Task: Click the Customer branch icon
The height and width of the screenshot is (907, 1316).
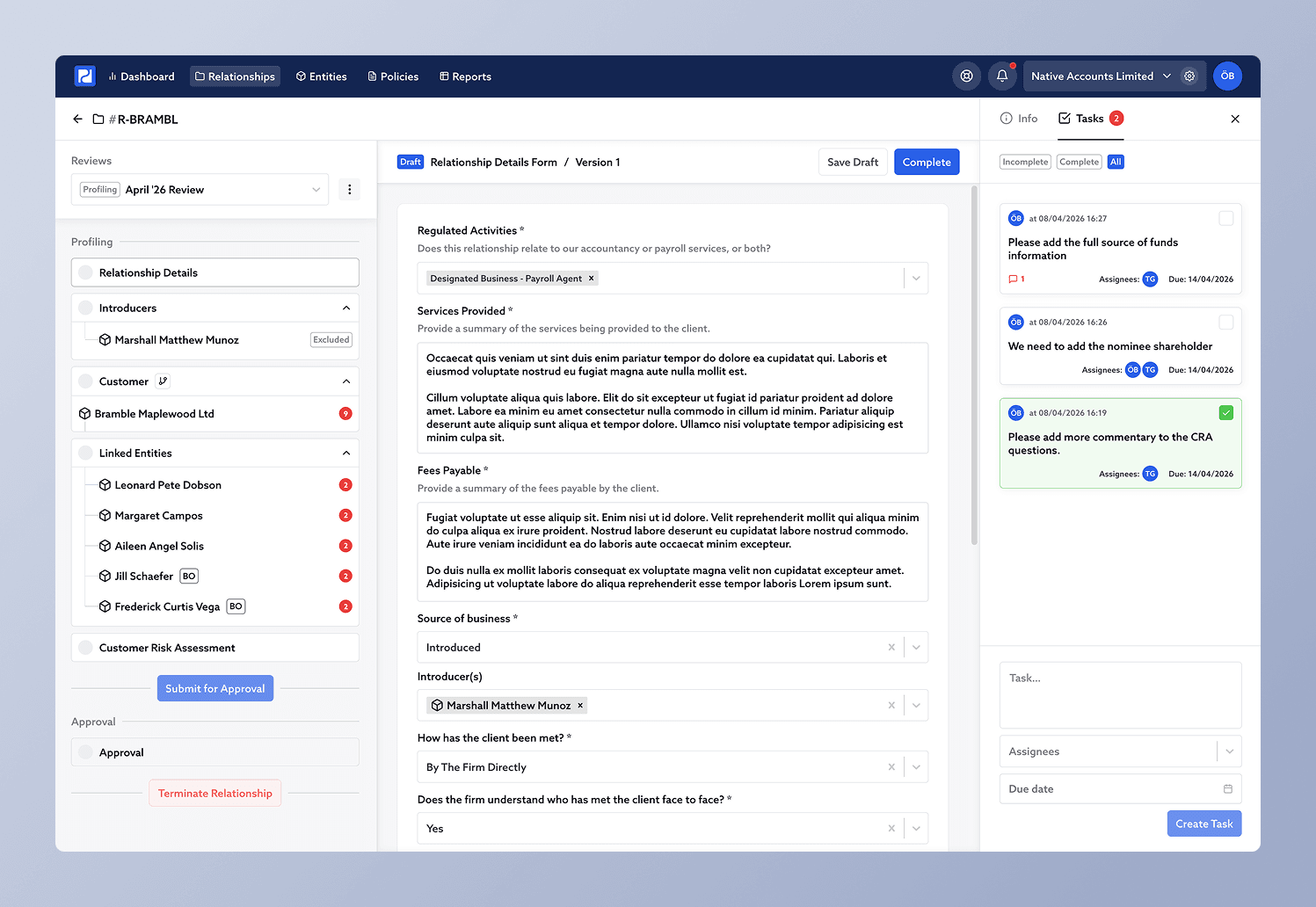Action: click(163, 381)
